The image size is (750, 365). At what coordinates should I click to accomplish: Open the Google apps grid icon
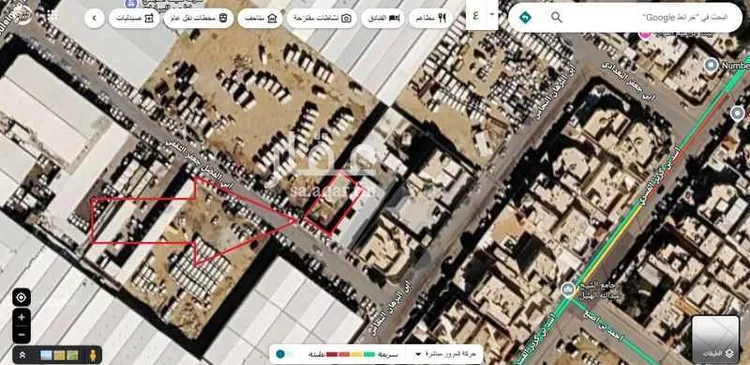pos(51,15)
